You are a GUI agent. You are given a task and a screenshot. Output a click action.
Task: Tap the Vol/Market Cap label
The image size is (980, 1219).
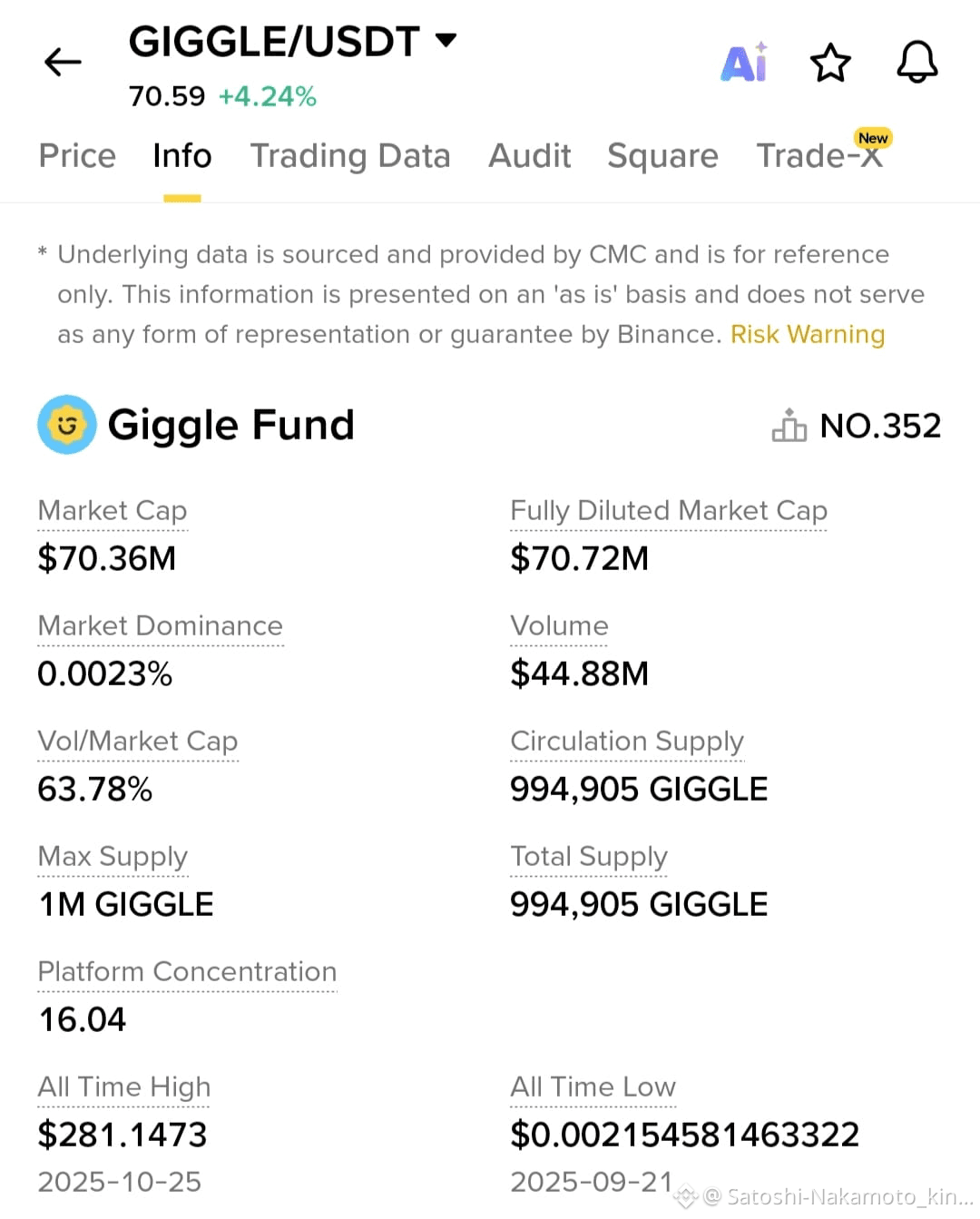138,742
